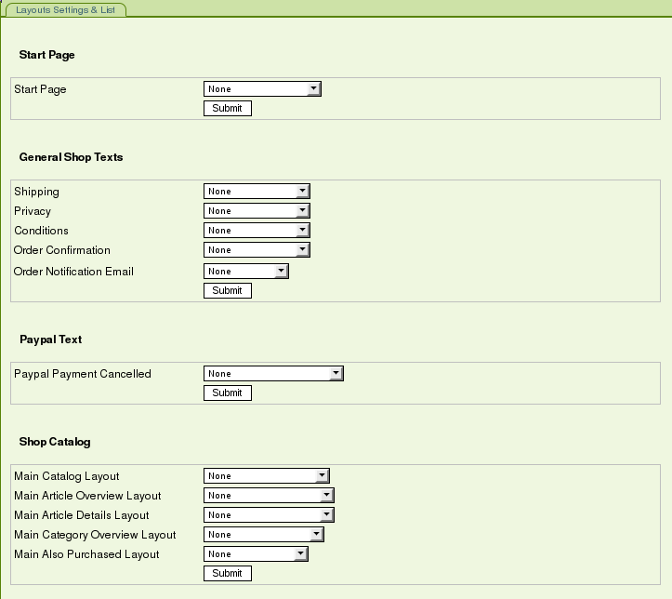Submit the Shop Catalog settings
The image size is (672, 599).
227,574
